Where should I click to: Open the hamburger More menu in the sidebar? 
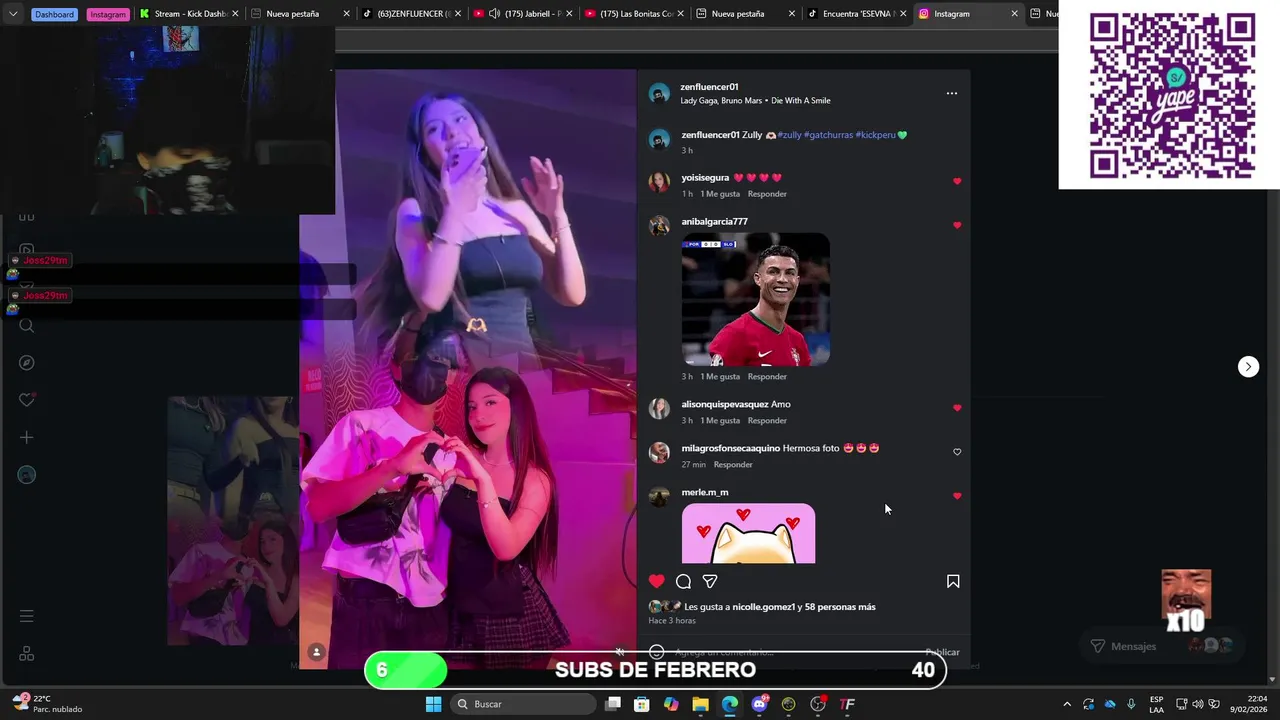27,616
